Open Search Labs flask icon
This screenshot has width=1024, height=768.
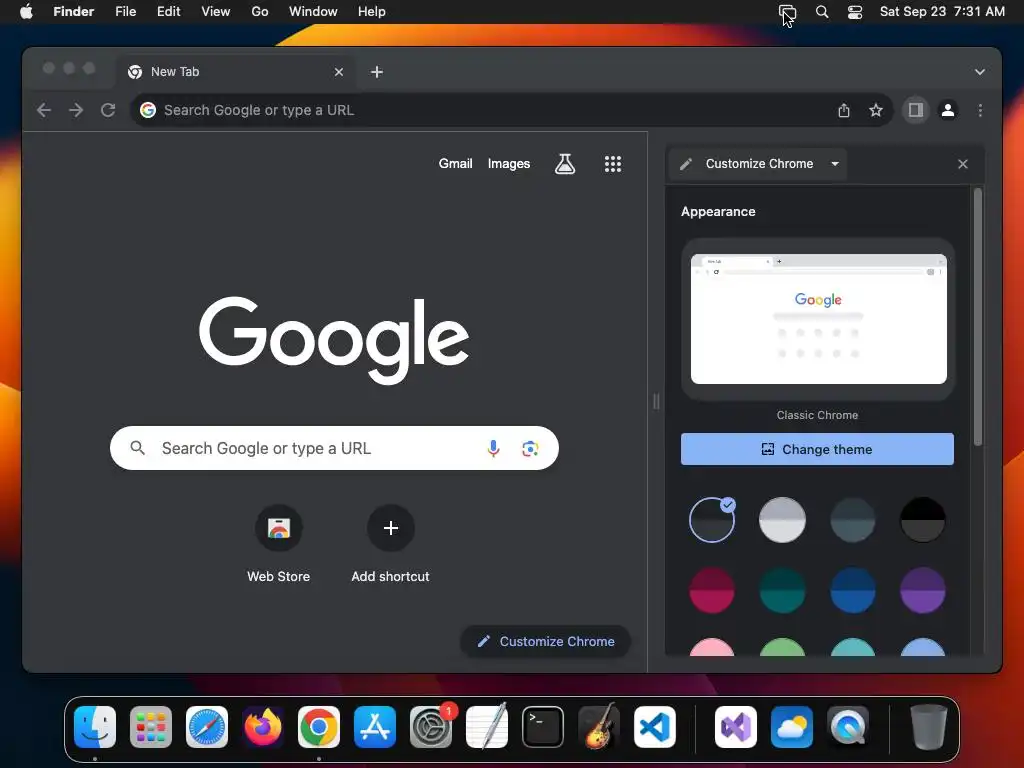point(565,164)
